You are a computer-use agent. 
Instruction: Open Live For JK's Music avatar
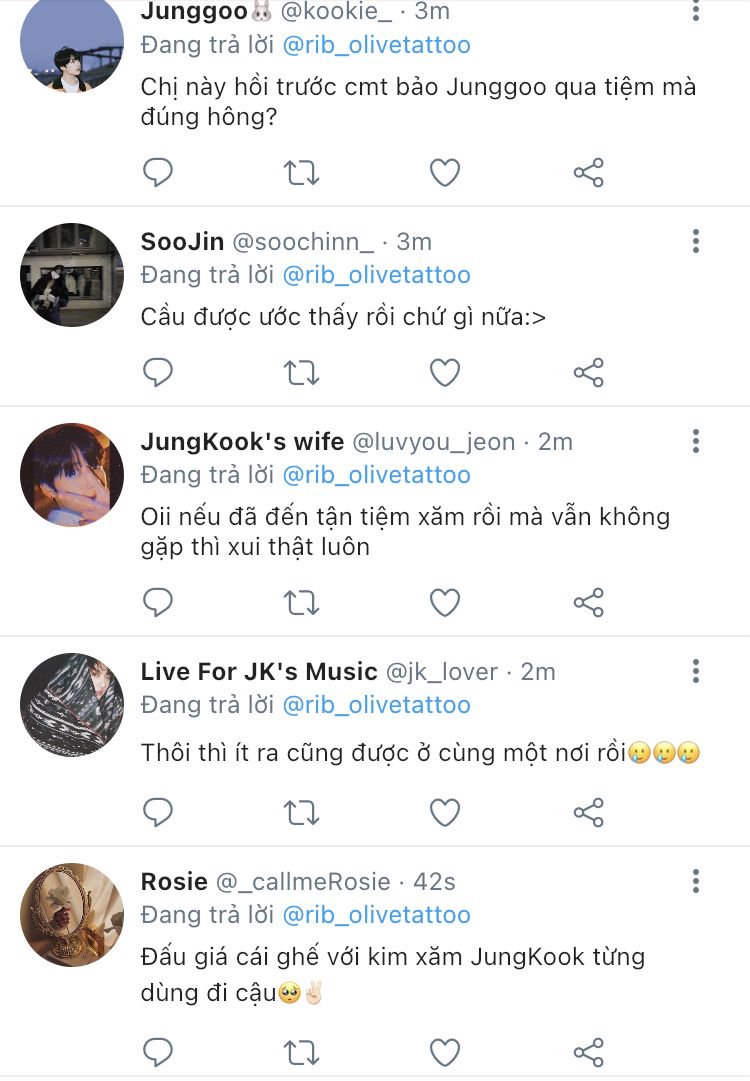click(x=72, y=705)
